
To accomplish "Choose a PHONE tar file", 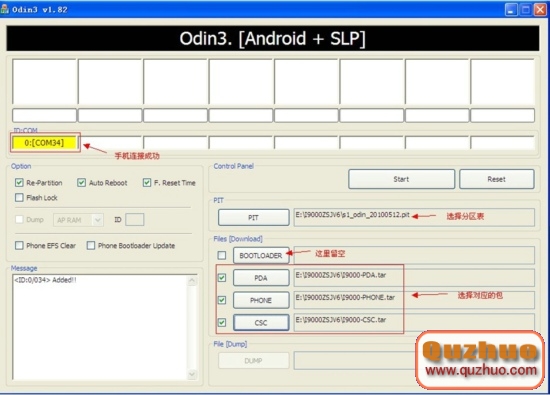I will coord(261,300).
